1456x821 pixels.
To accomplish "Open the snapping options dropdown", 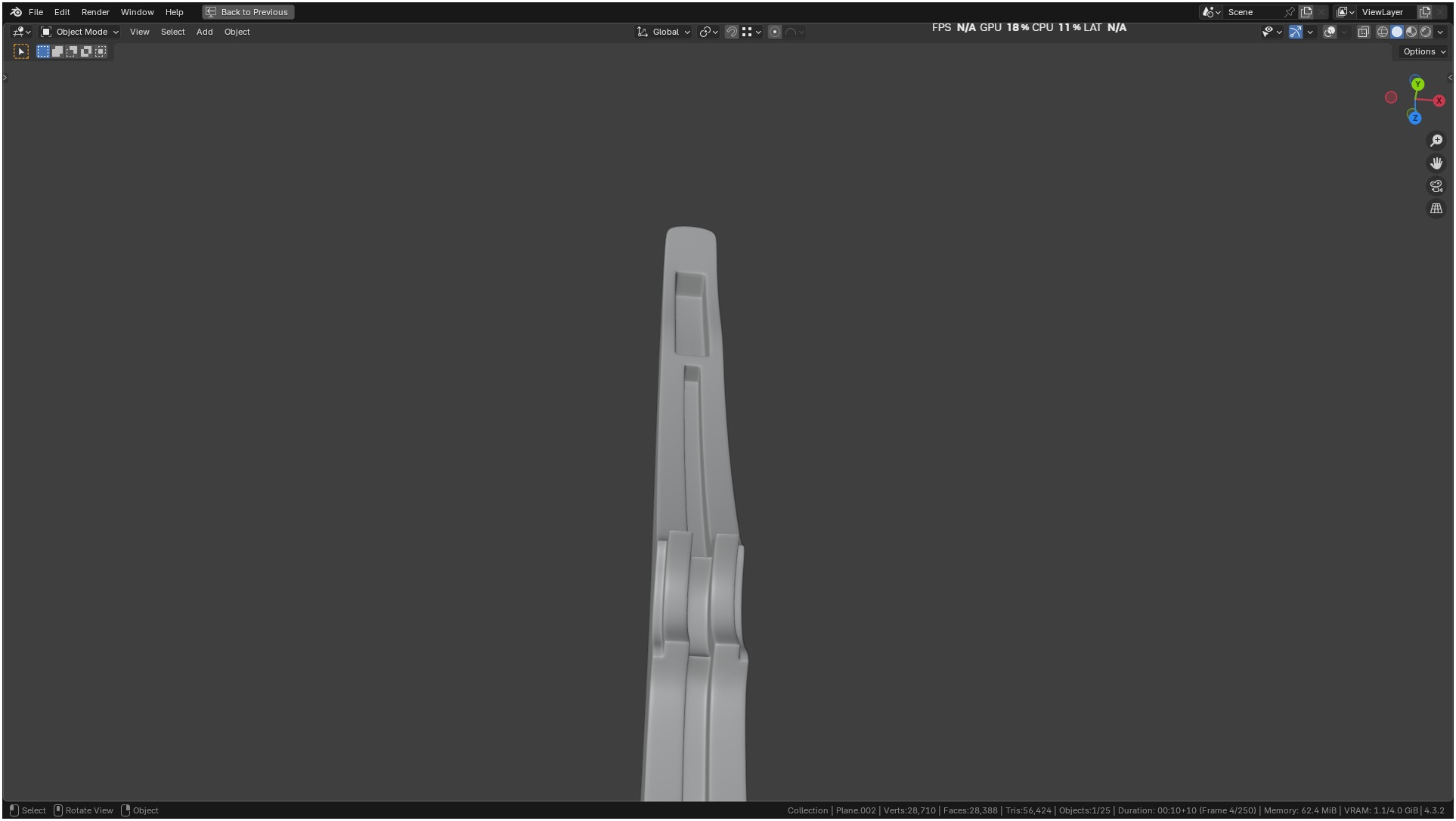I will [x=751, y=32].
